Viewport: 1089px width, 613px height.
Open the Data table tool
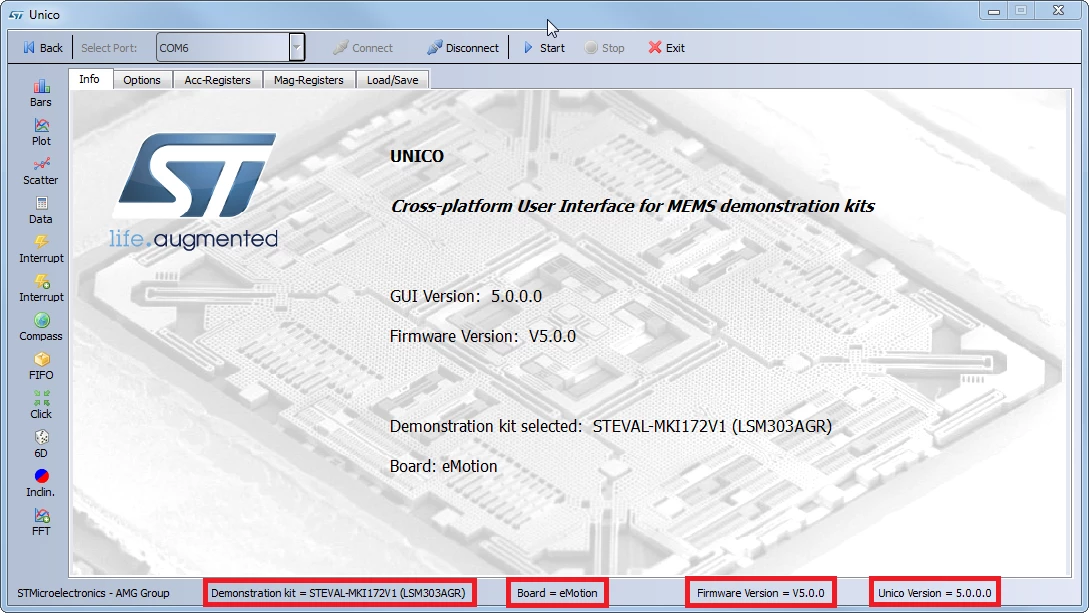[x=40, y=210]
